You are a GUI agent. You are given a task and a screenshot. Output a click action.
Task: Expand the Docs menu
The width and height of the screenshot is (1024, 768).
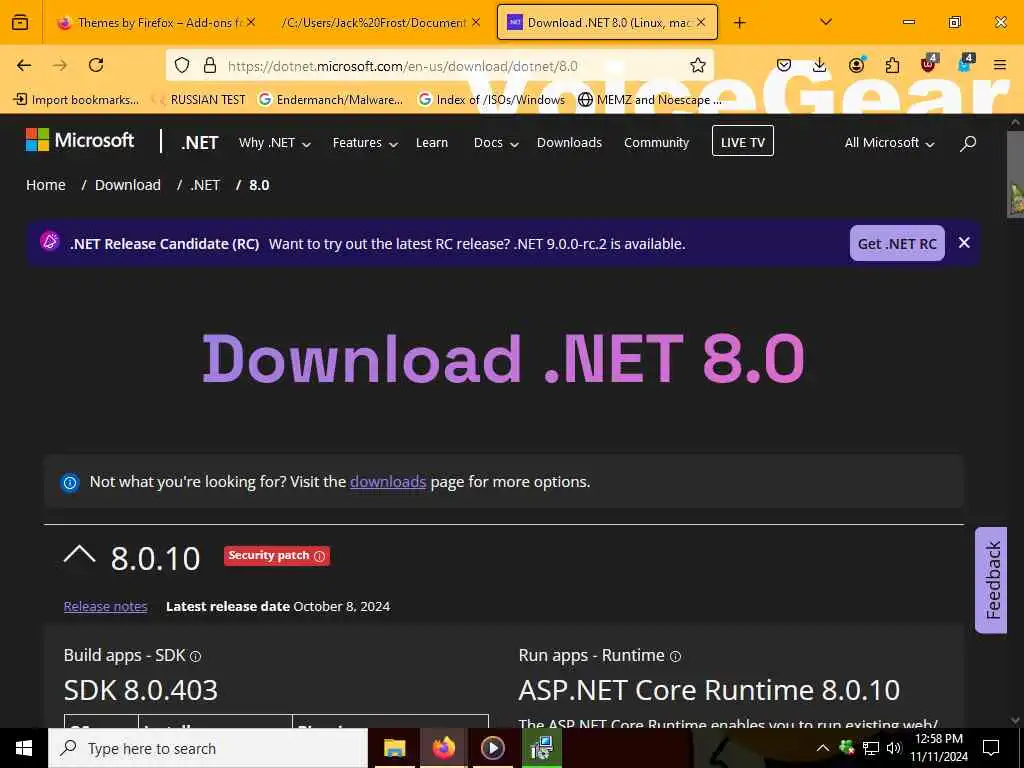click(x=496, y=142)
